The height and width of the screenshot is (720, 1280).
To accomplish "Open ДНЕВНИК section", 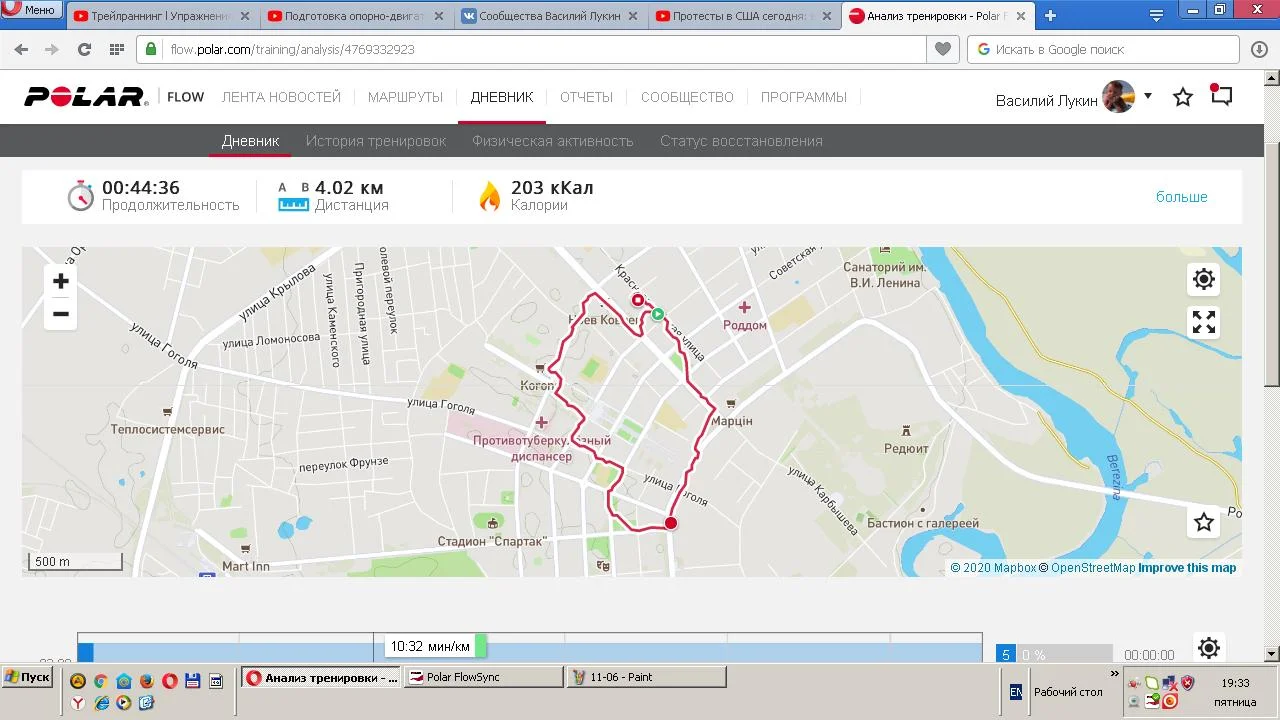I will [502, 97].
